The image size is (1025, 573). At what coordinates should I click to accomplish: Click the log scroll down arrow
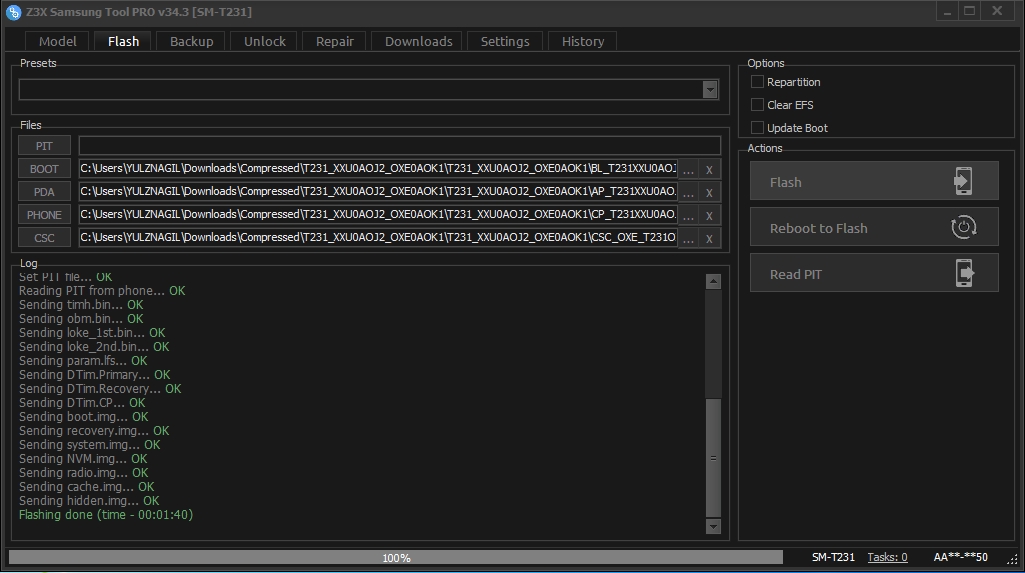[x=713, y=526]
